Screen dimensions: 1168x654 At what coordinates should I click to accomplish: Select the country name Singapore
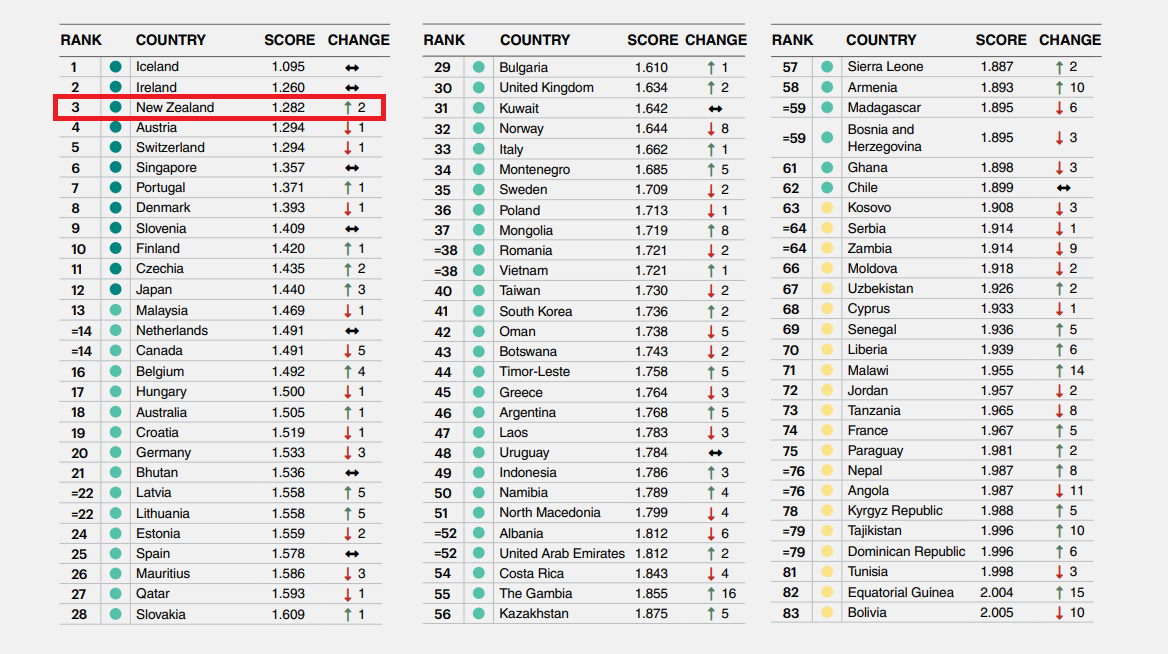point(166,168)
